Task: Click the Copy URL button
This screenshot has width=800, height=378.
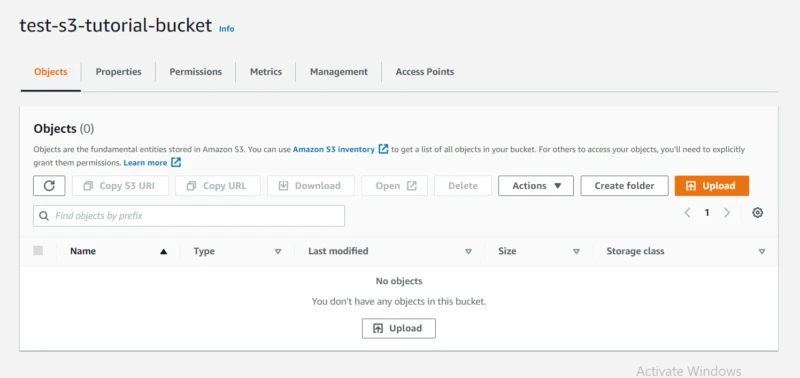Action: pyautogui.click(x=218, y=186)
